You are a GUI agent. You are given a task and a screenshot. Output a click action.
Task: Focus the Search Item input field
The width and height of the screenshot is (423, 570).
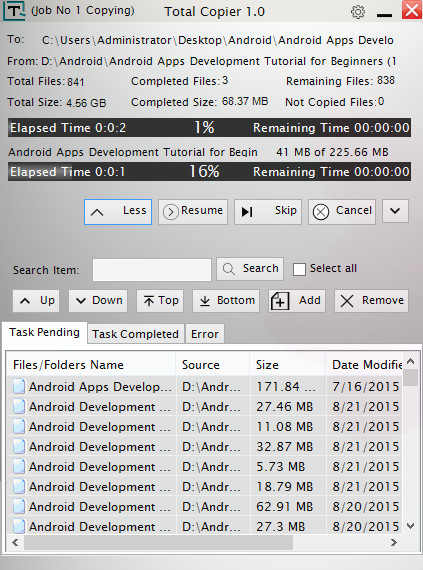[x=152, y=270]
